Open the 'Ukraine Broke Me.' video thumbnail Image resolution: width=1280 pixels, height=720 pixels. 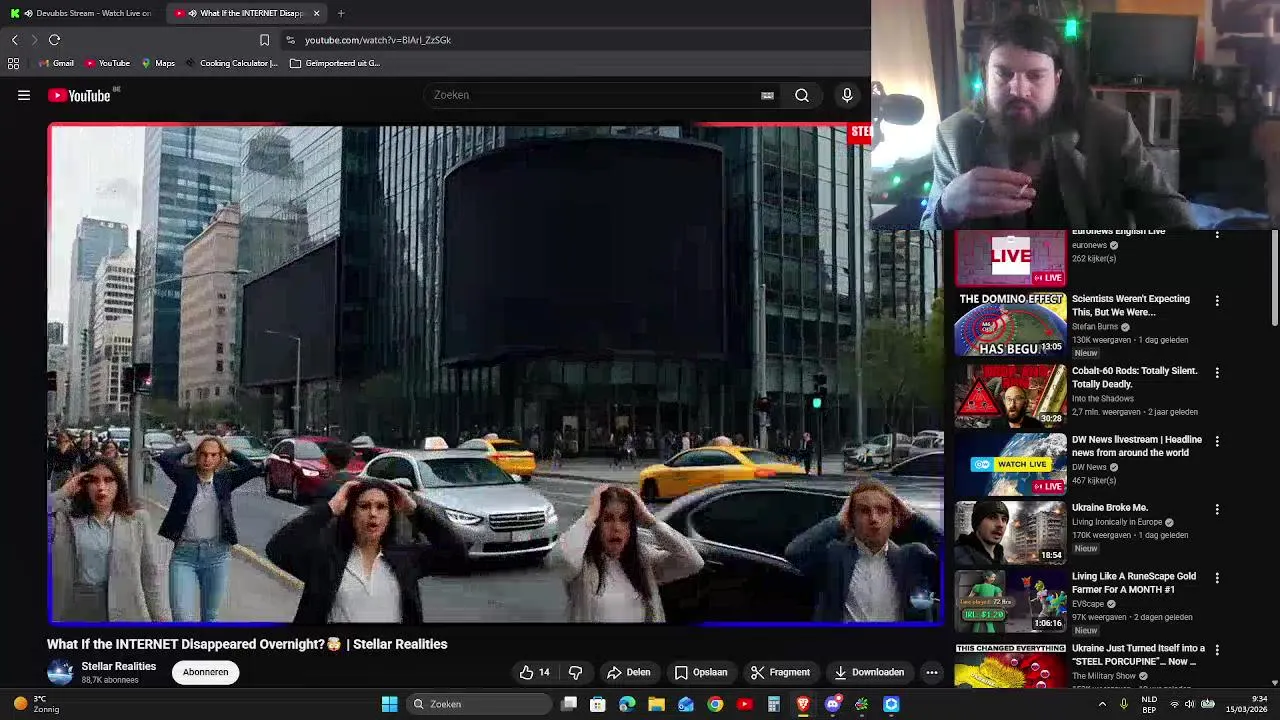(1010, 533)
